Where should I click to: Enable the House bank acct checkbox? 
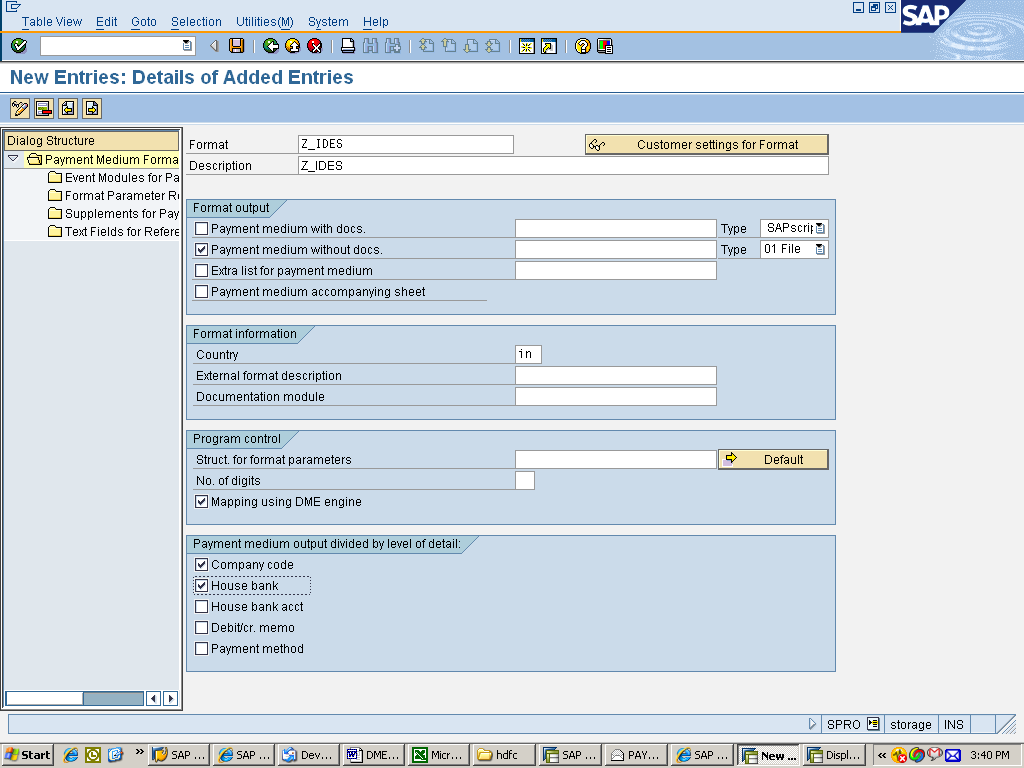[x=202, y=606]
